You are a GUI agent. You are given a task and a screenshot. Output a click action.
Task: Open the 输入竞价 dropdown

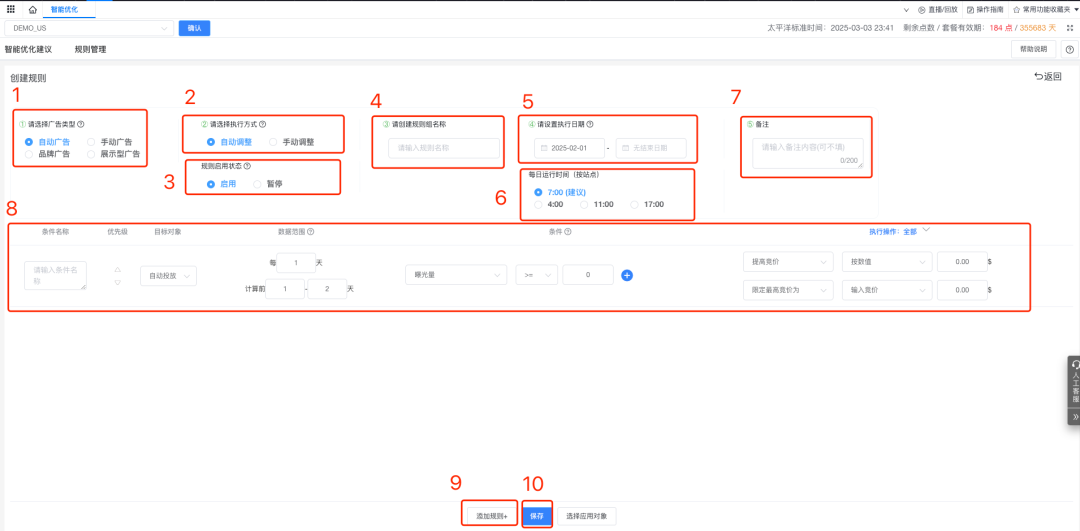(x=887, y=290)
